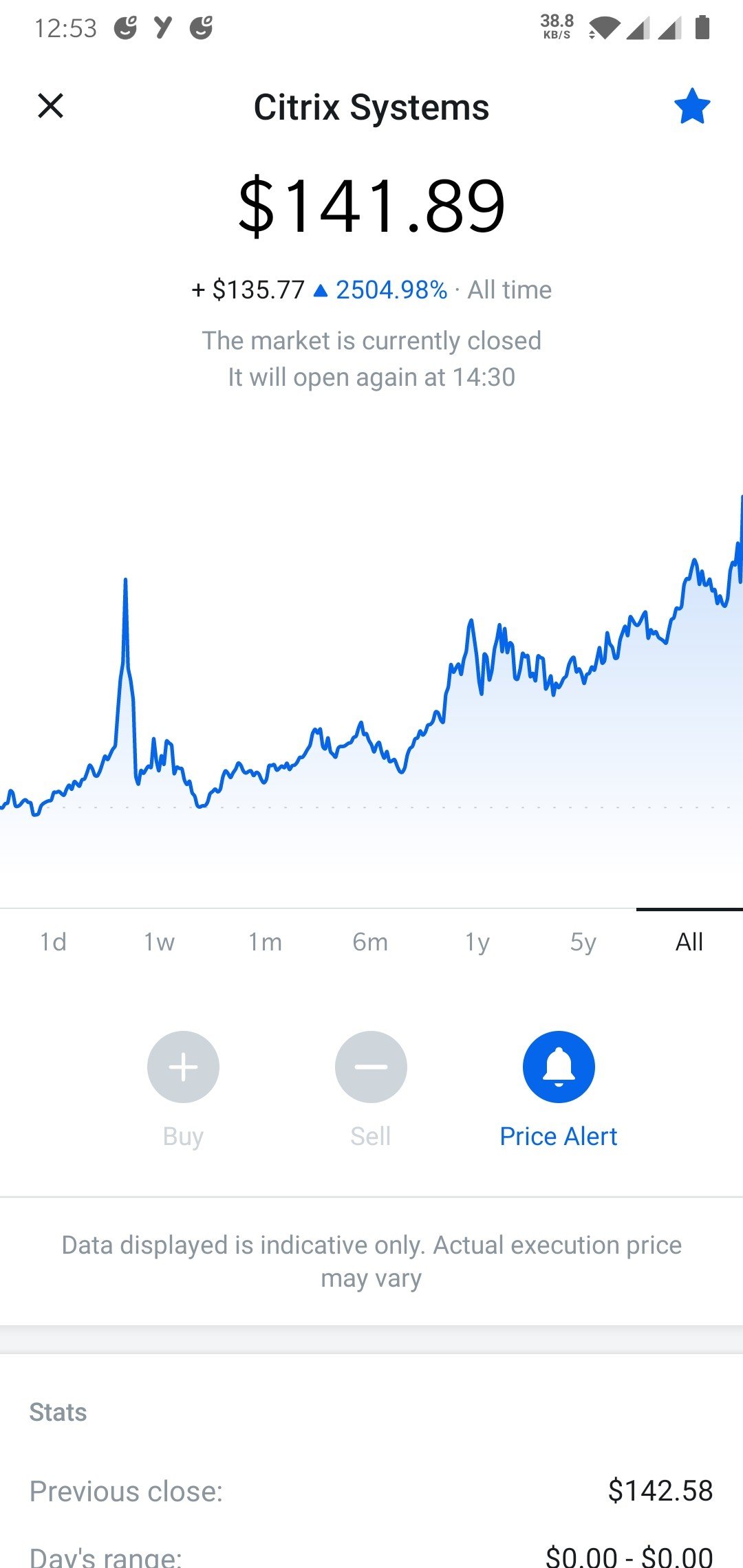743x1568 pixels.
Task: Switch chart to 6m range
Action: 371,941
